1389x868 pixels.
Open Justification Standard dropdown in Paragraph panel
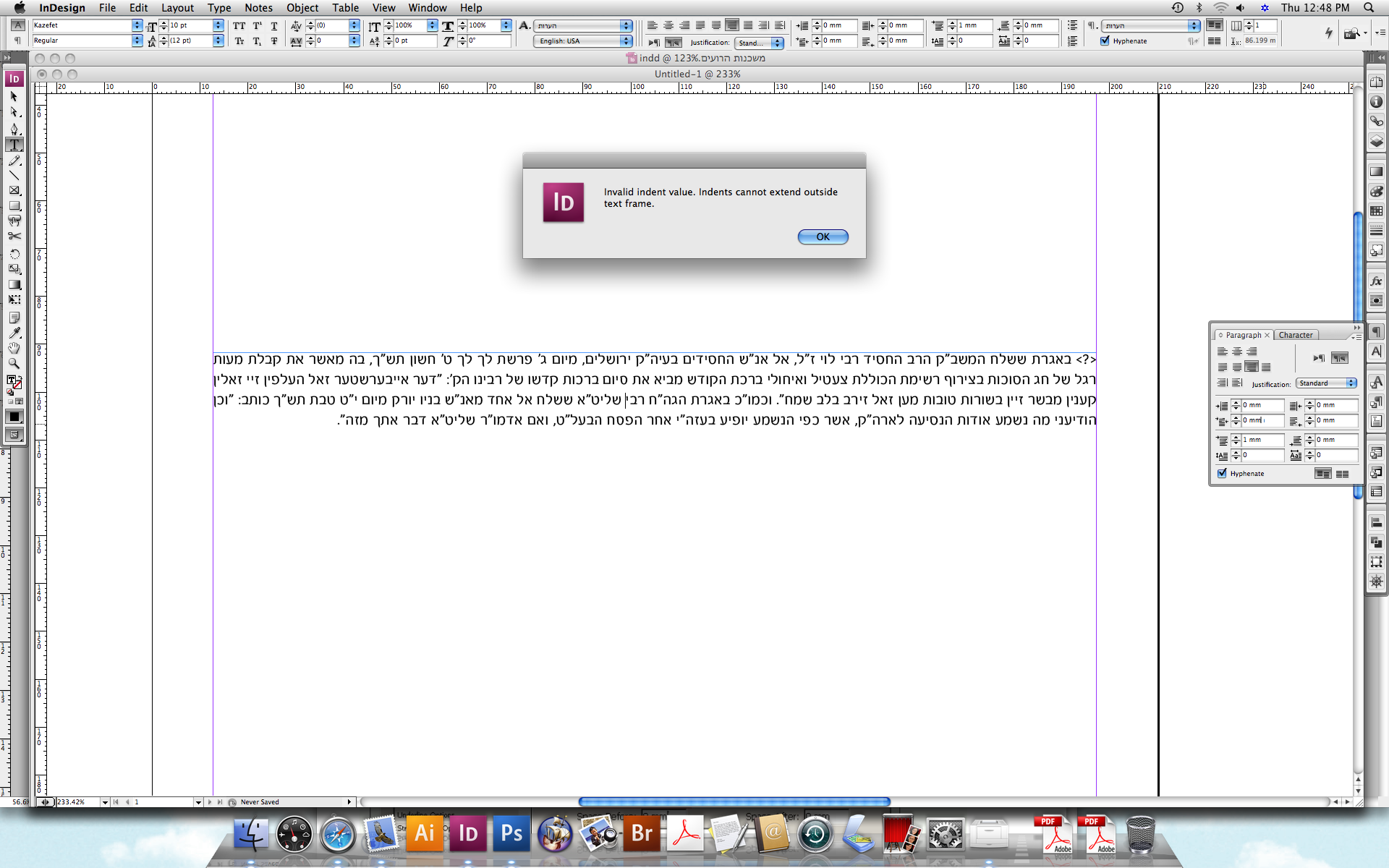pyautogui.click(x=1326, y=383)
